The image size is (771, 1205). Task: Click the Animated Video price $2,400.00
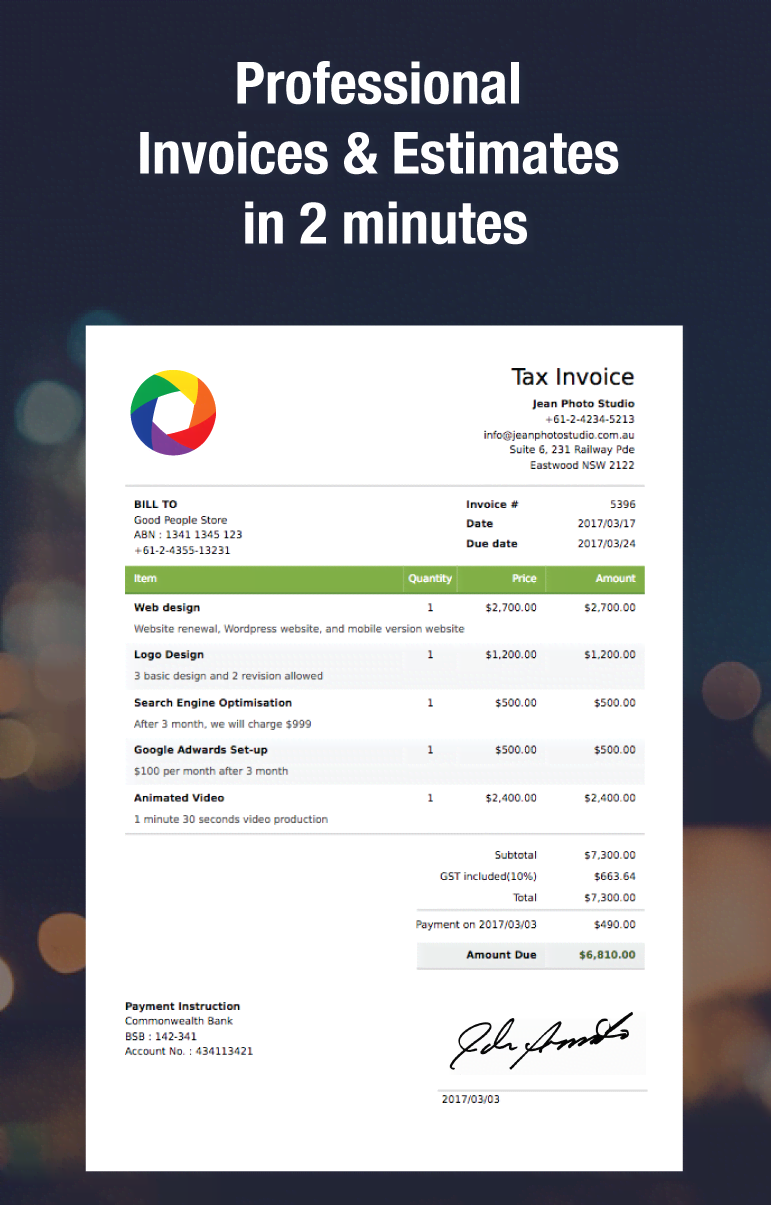pos(511,798)
